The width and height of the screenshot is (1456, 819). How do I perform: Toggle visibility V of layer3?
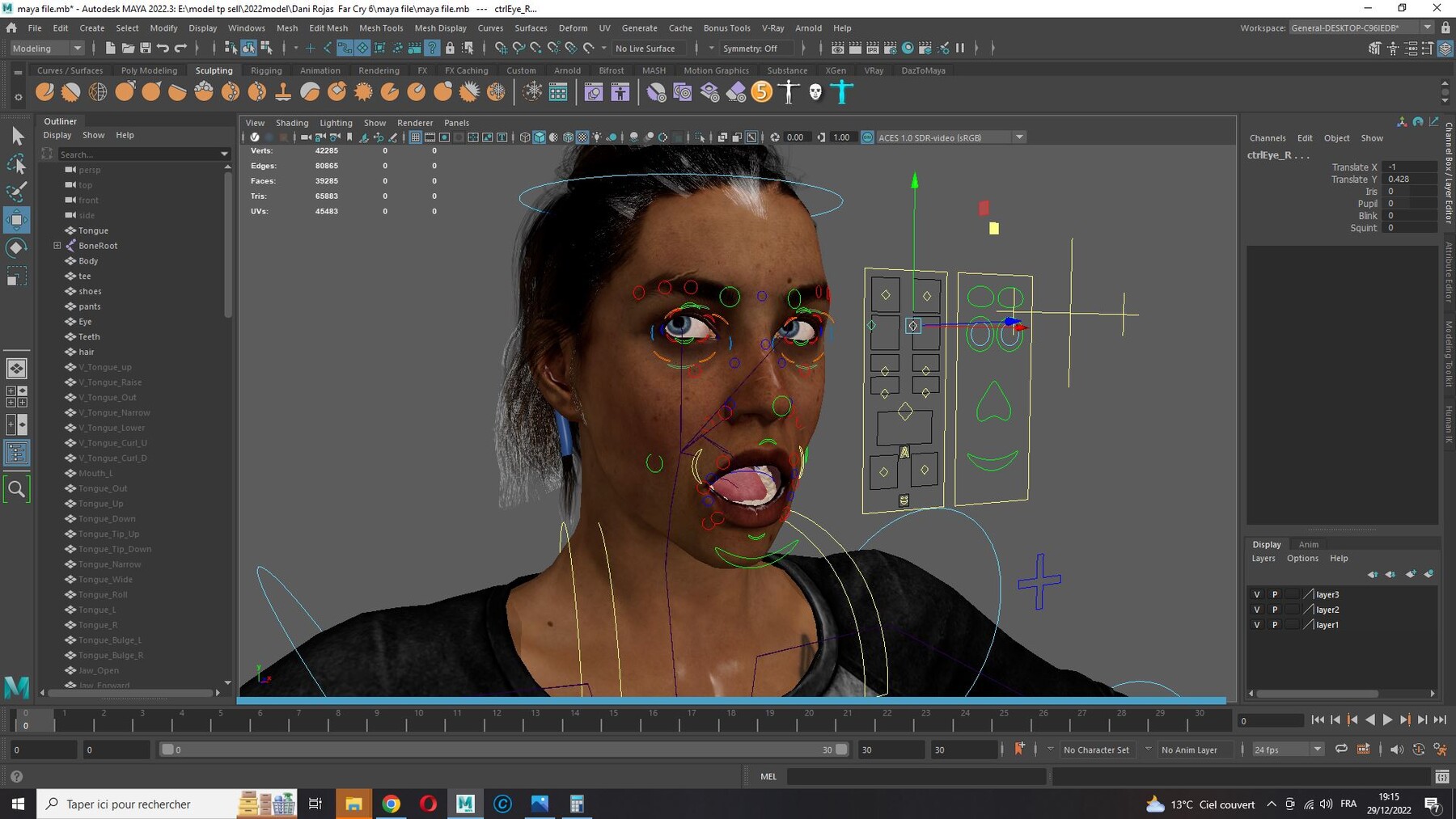[x=1257, y=594]
